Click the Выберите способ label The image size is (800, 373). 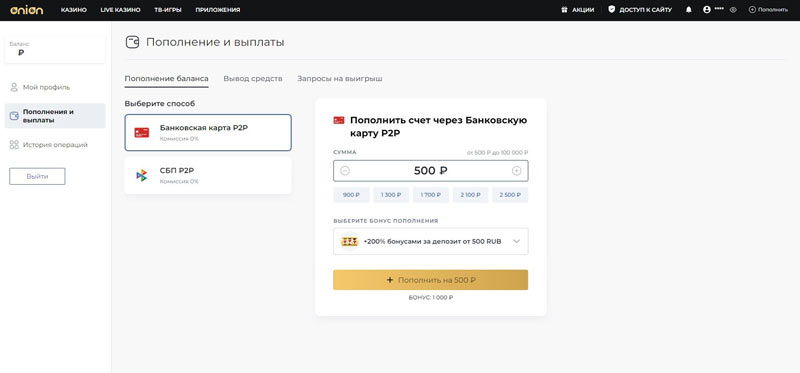pos(160,104)
